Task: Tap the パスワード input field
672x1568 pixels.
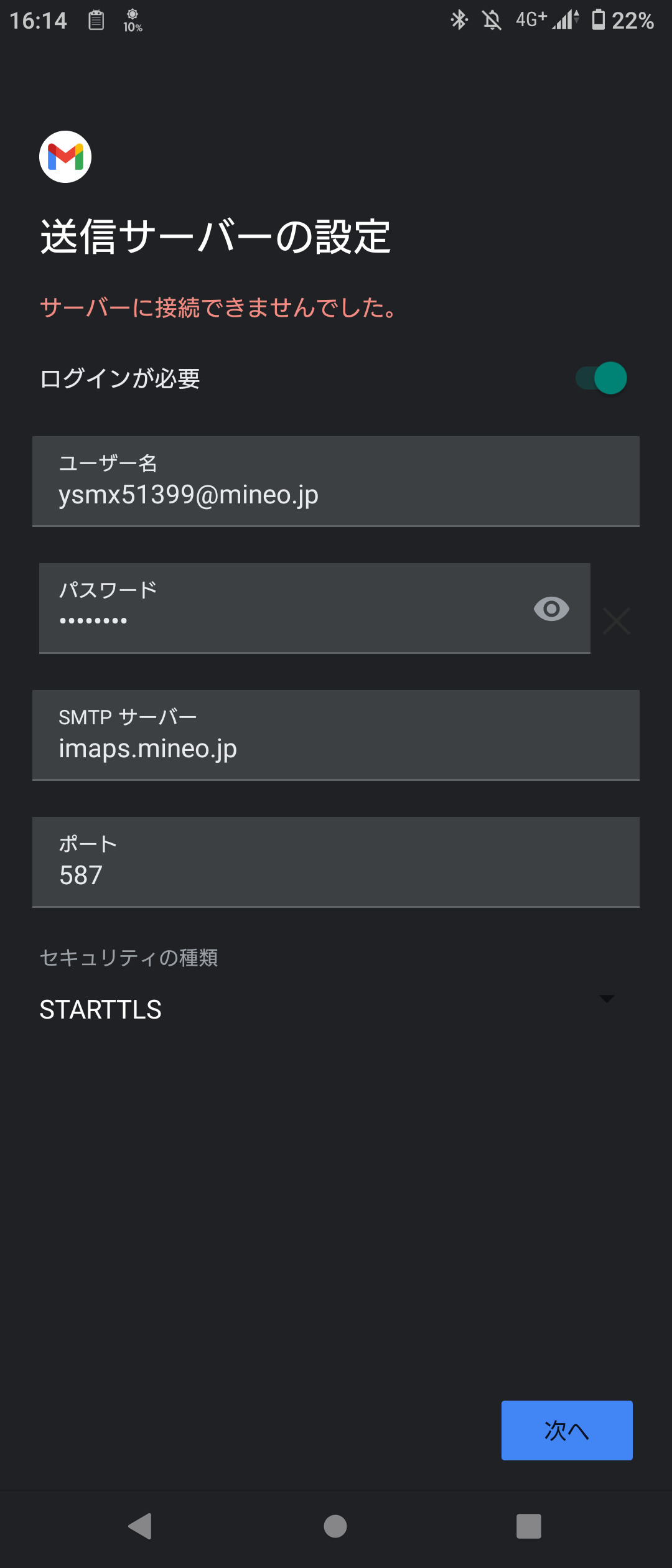Action: [286, 609]
